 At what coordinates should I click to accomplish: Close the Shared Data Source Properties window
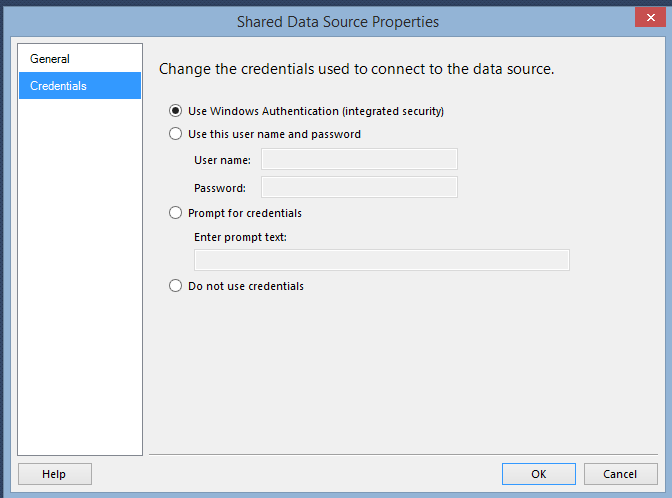(x=650, y=18)
